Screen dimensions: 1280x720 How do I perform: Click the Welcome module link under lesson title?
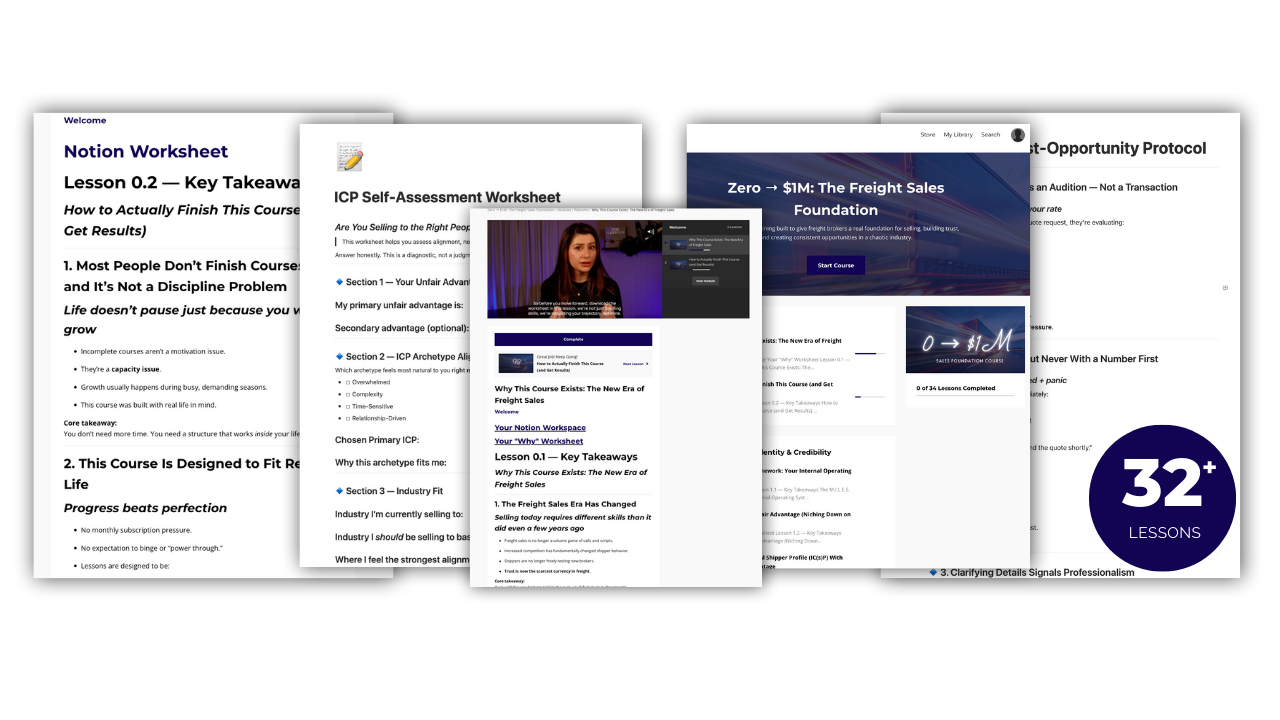coord(506,412)
